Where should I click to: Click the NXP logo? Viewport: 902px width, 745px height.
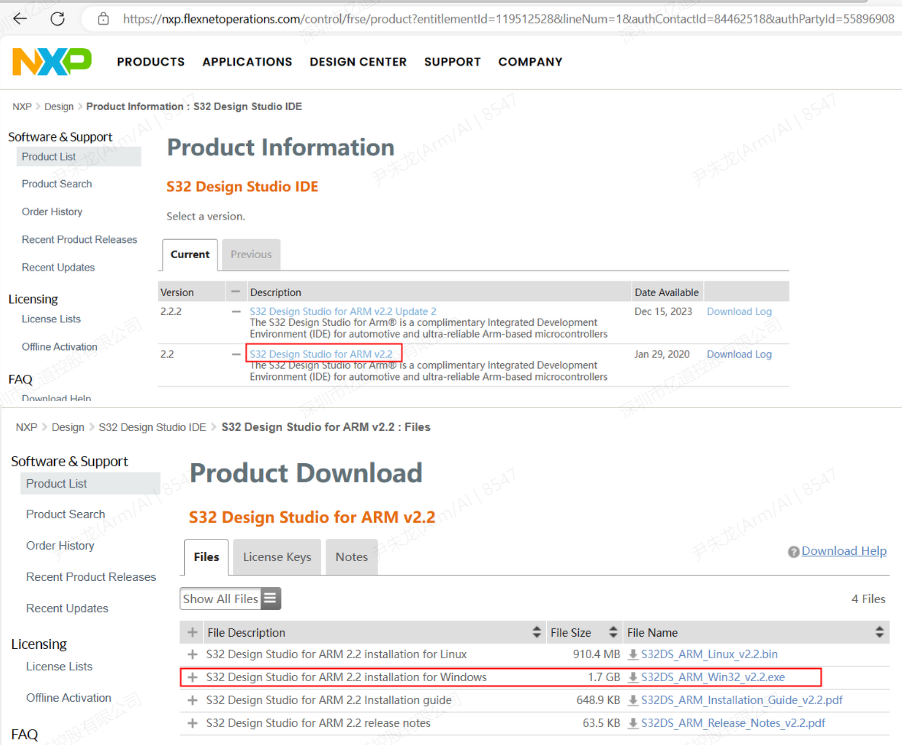[x=52, y=62]
